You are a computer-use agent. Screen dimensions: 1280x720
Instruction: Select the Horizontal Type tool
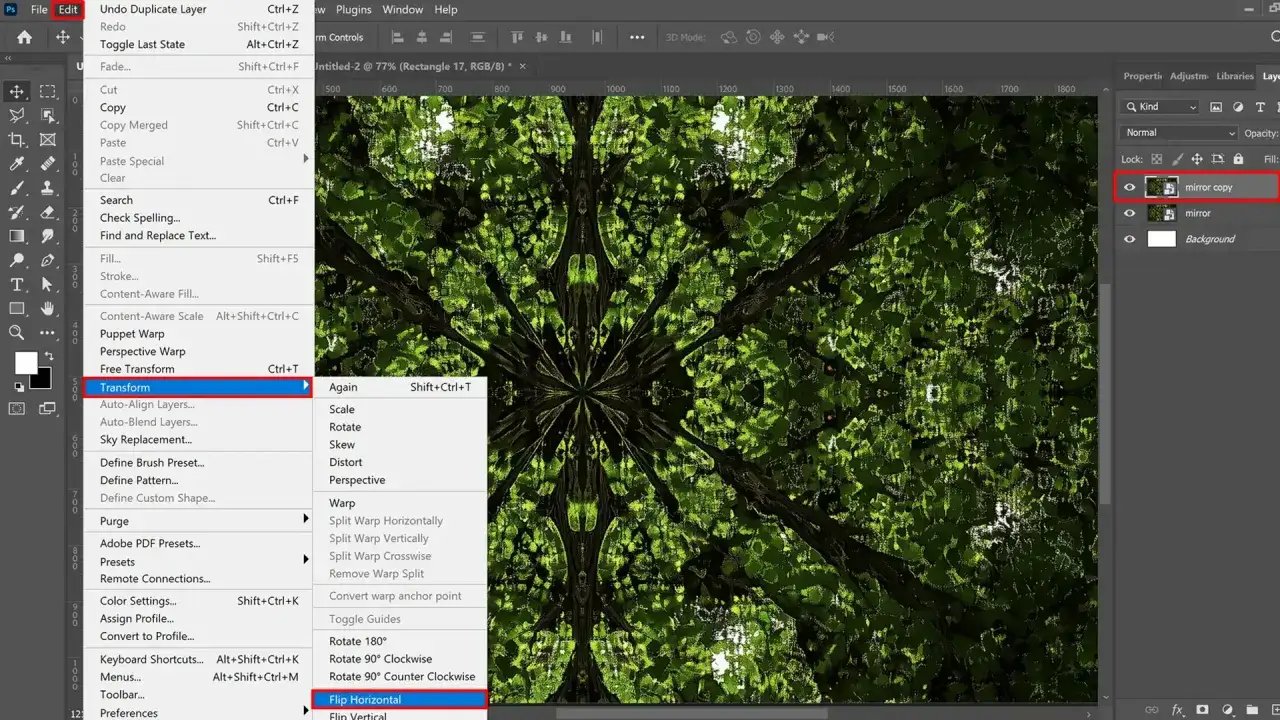pyautogui.click(x=17, y=285)
